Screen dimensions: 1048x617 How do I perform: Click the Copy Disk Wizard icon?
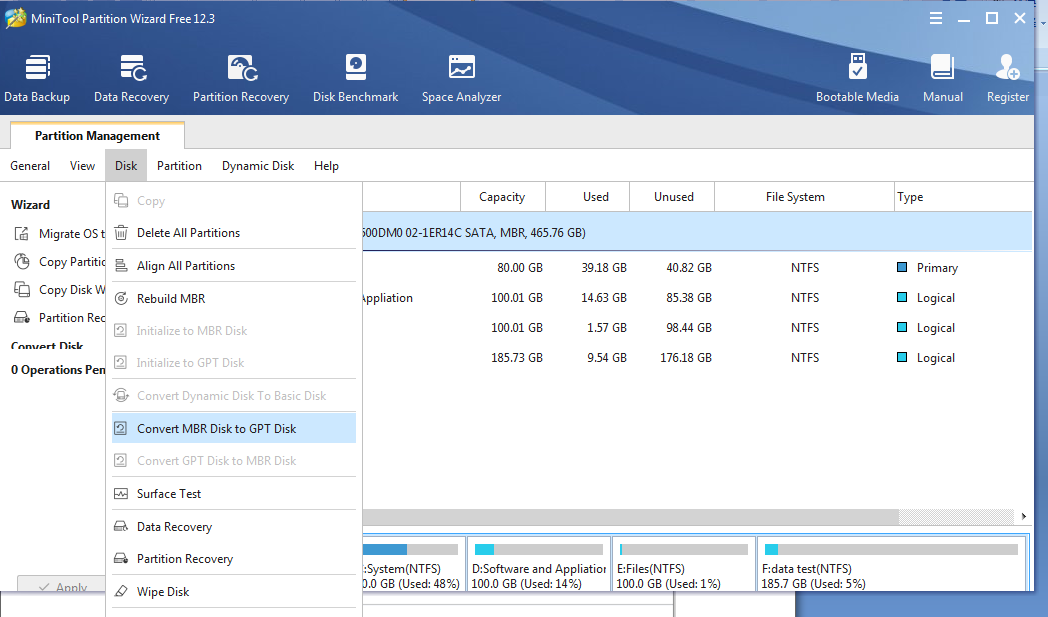(22, 289)
